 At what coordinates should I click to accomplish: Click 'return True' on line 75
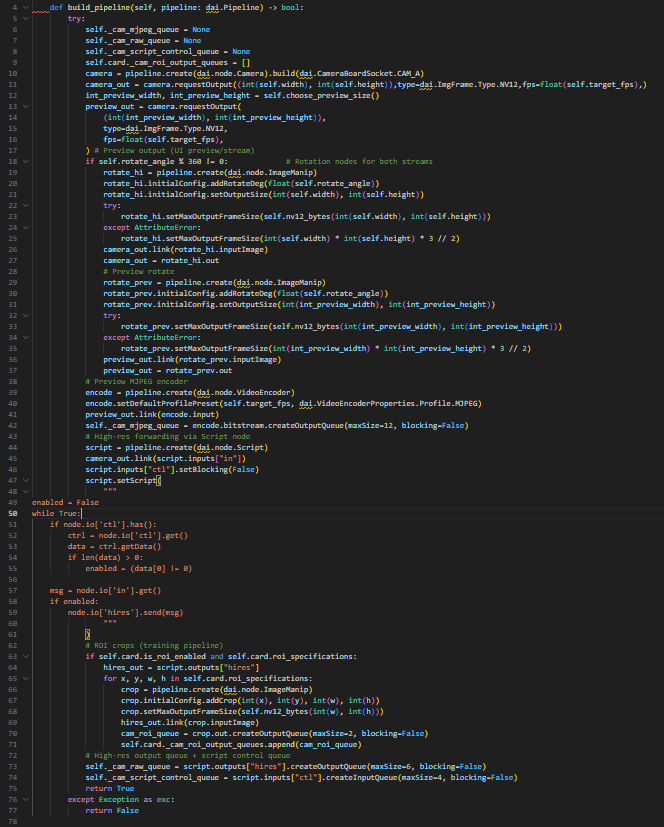tap(110, 788)
